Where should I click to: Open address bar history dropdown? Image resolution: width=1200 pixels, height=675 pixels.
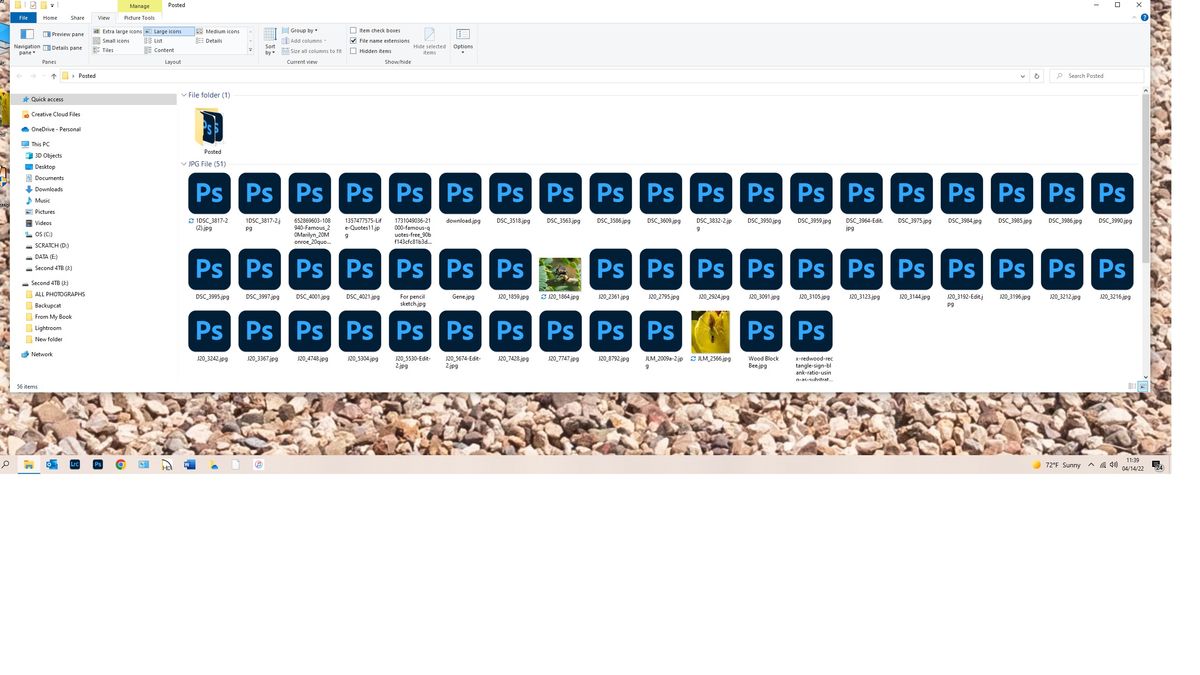(1022, 76)
